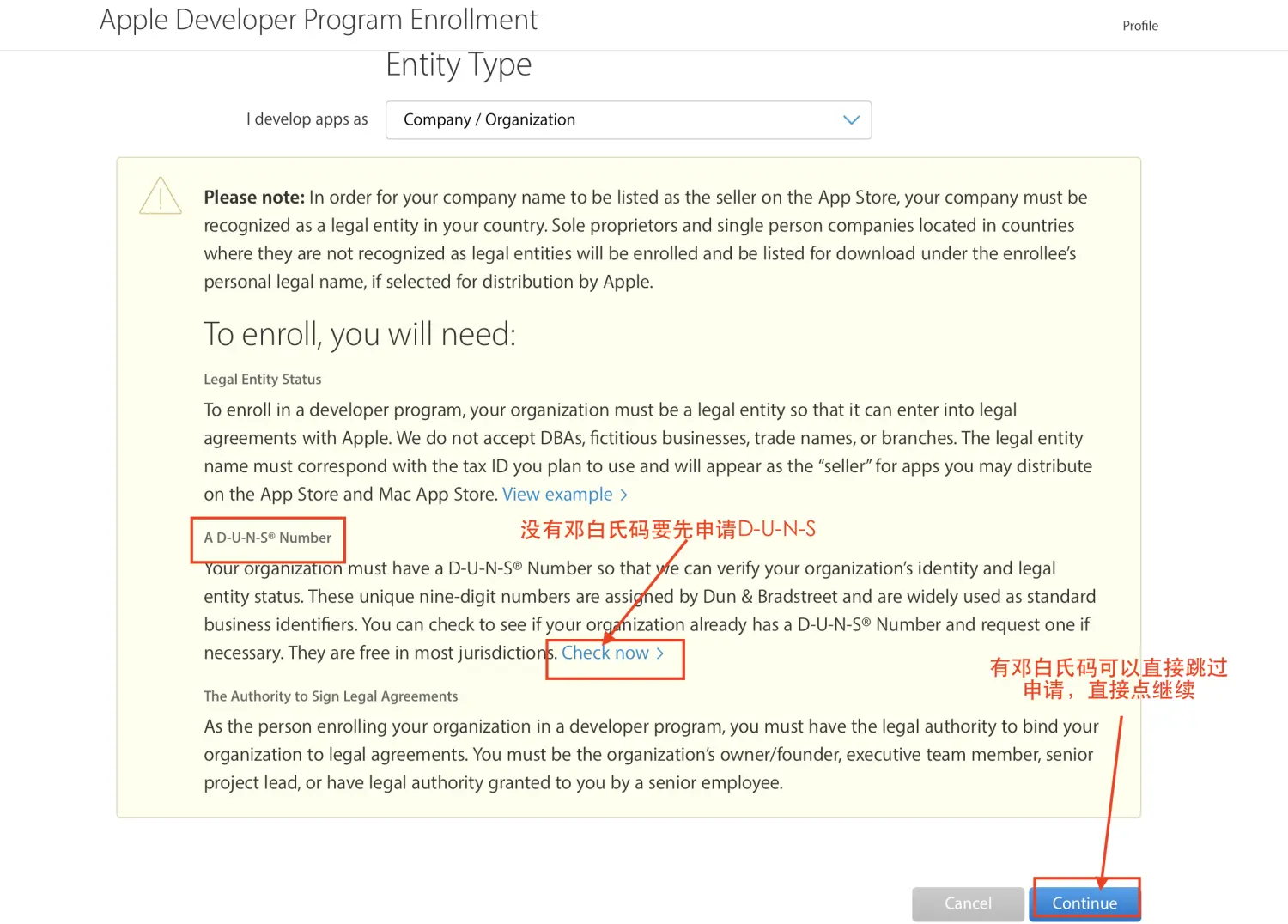Click 'The Authority to Sign Legal Agreements' subheading
The width and height of the screenshot is (1288, 924).
click(x=331, y=696)
